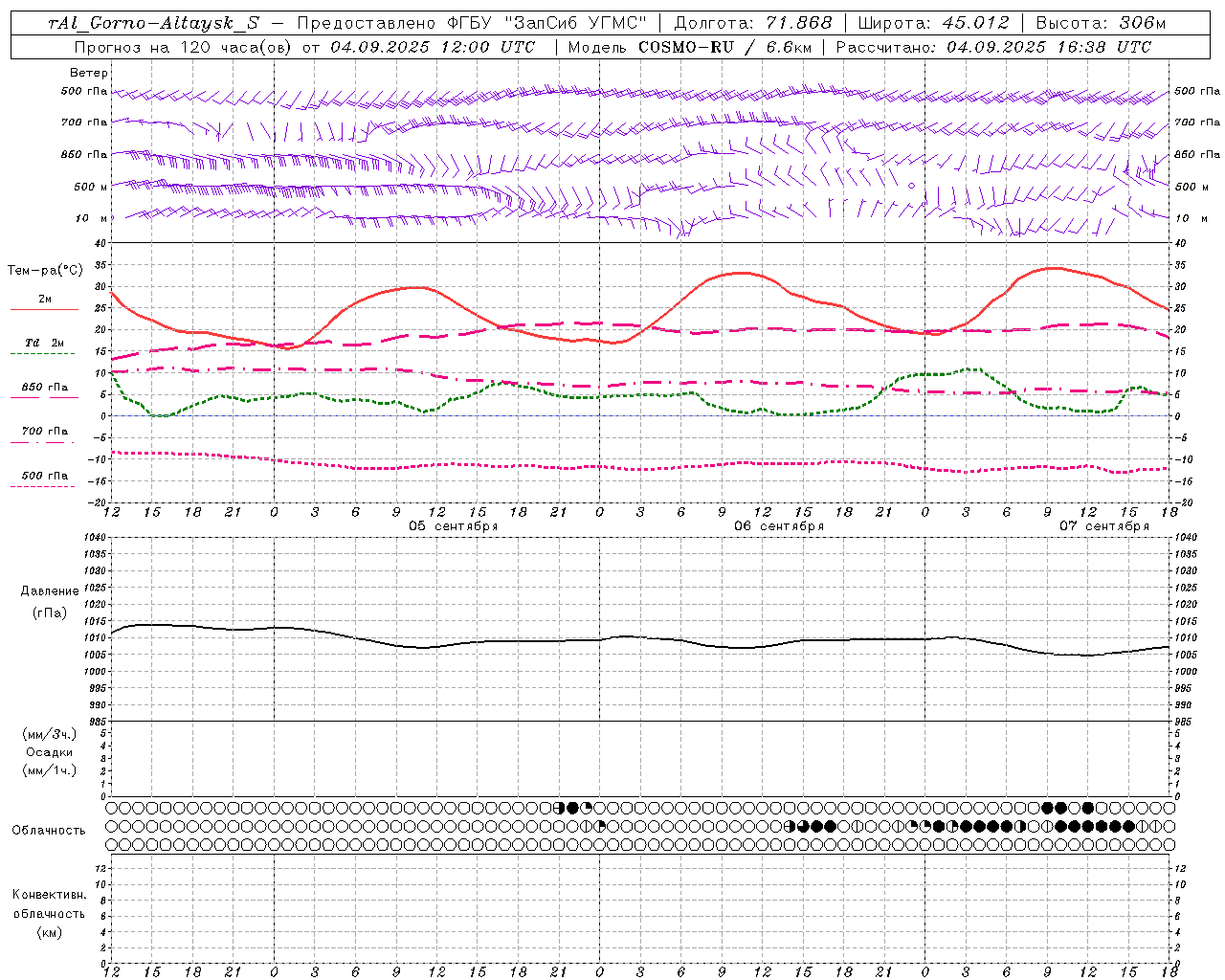Click the solid red line sample under 2м legend

[44, 309]
